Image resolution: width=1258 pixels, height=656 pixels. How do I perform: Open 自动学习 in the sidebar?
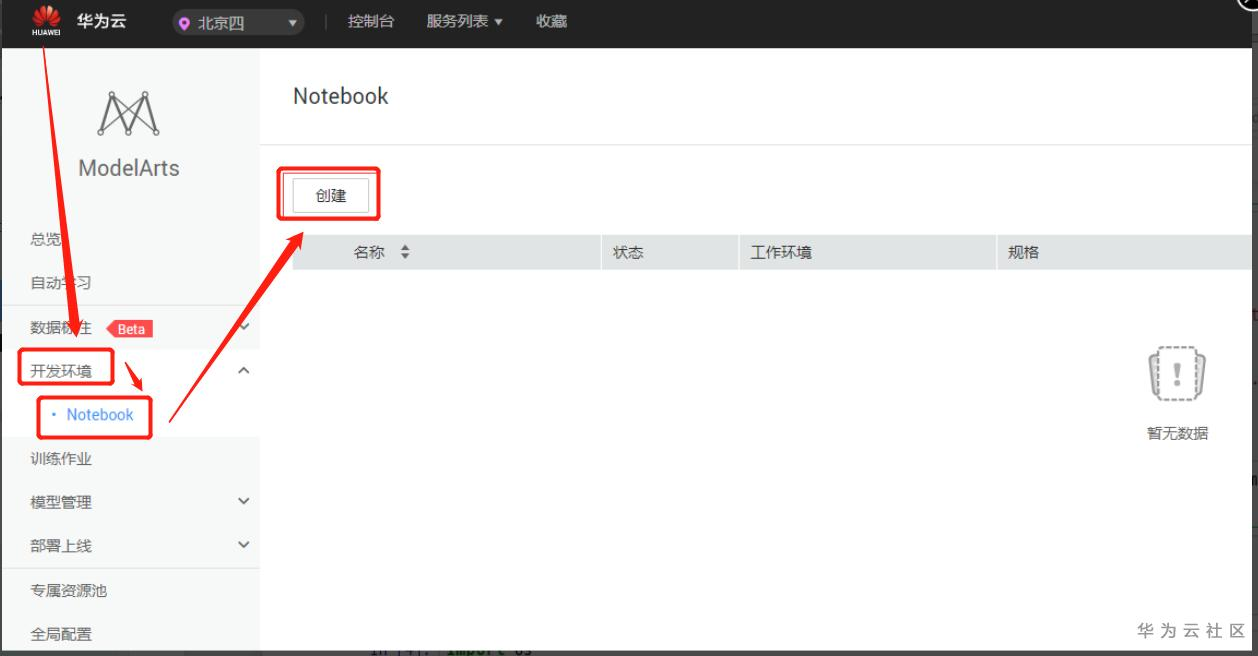(61, 283)
